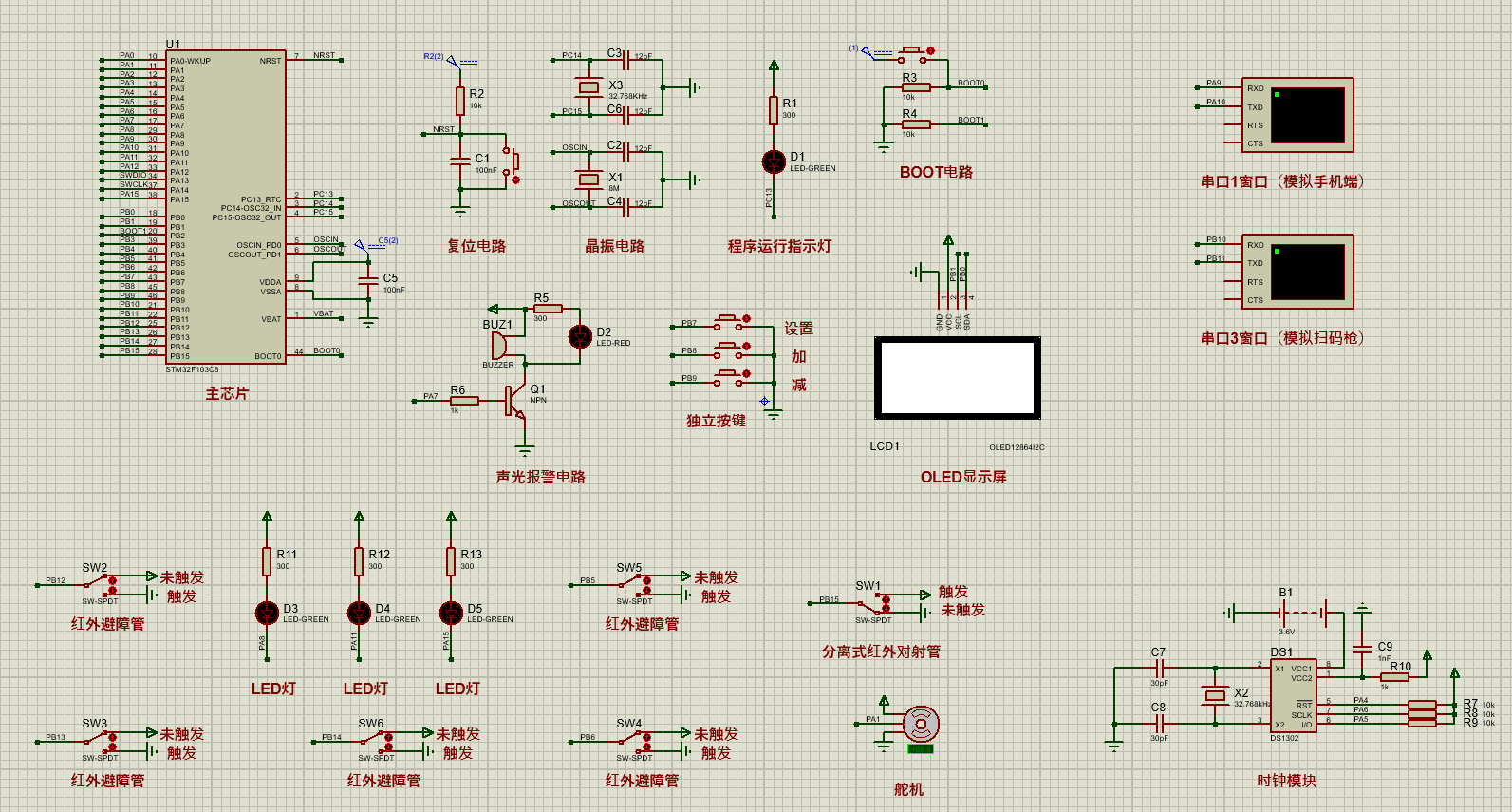Select buzzer BUZ1
This screenshot has width=1512, height=812.
500,346
